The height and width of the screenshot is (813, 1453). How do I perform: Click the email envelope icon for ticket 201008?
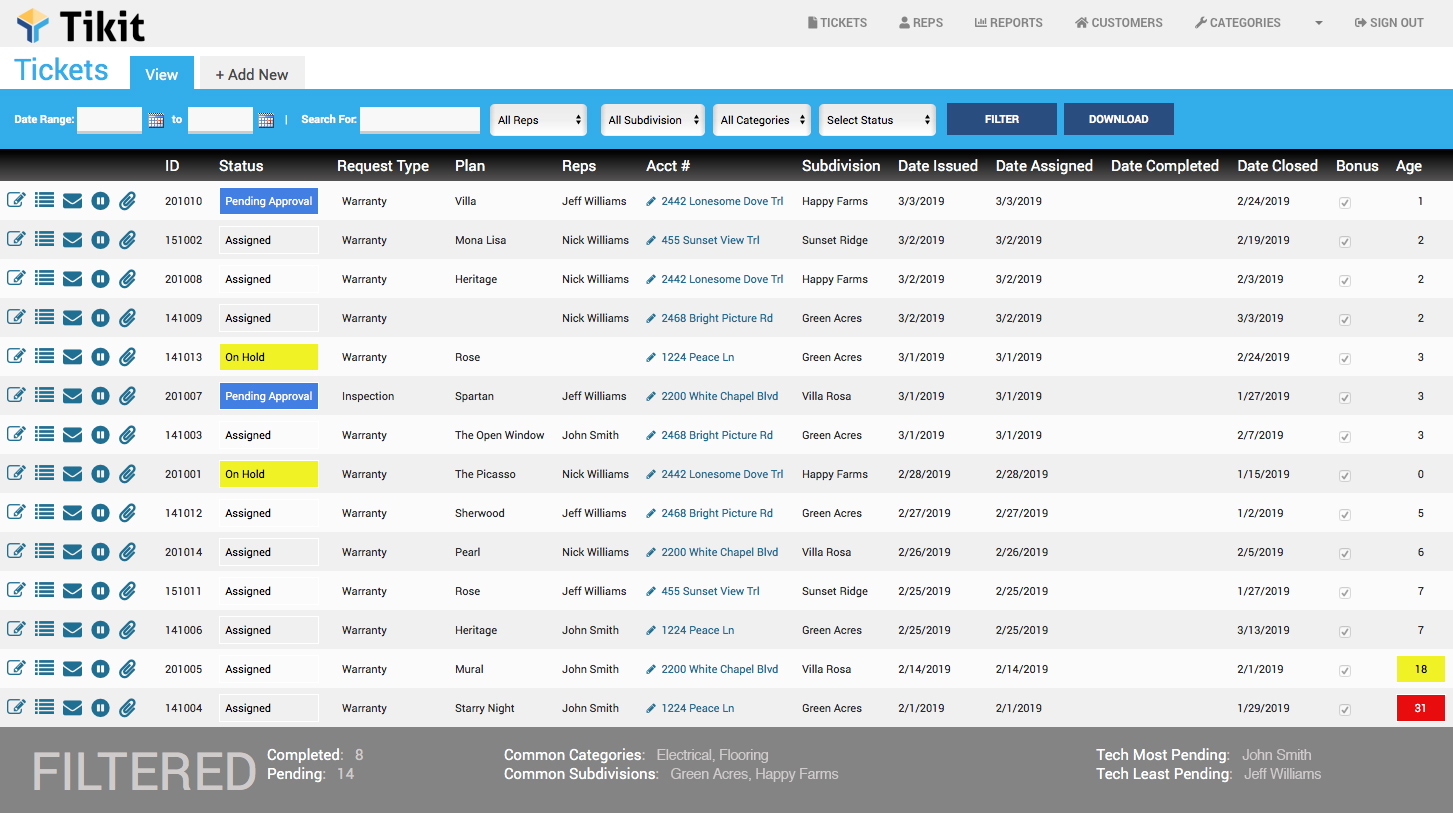tap(72, 279)
